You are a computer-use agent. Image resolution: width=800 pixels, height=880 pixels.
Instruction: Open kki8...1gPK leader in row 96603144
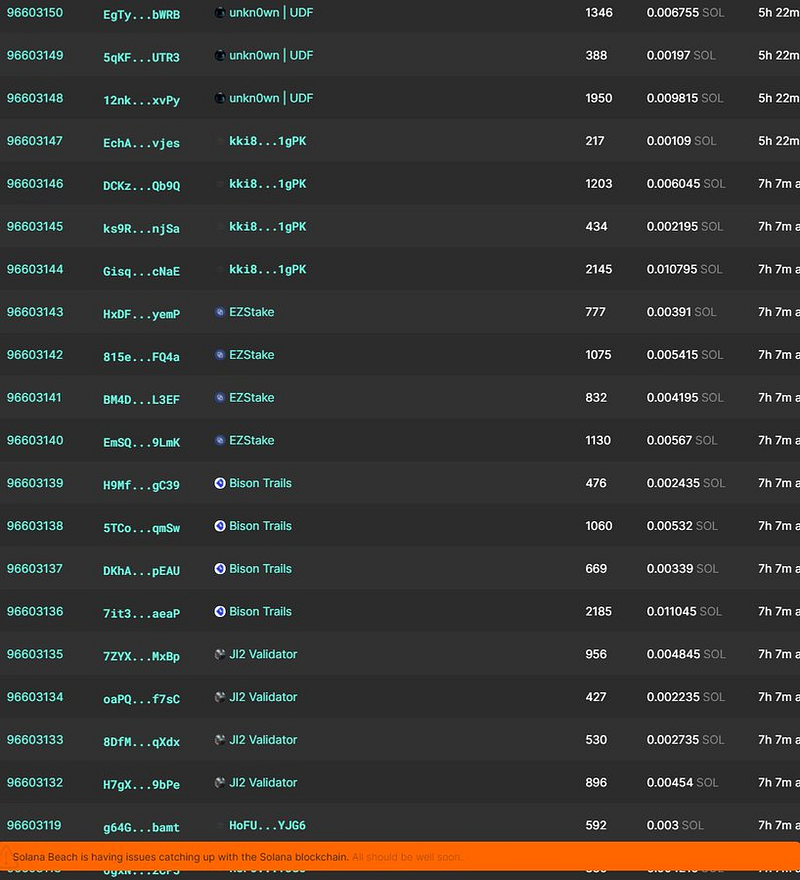(268, 269)
